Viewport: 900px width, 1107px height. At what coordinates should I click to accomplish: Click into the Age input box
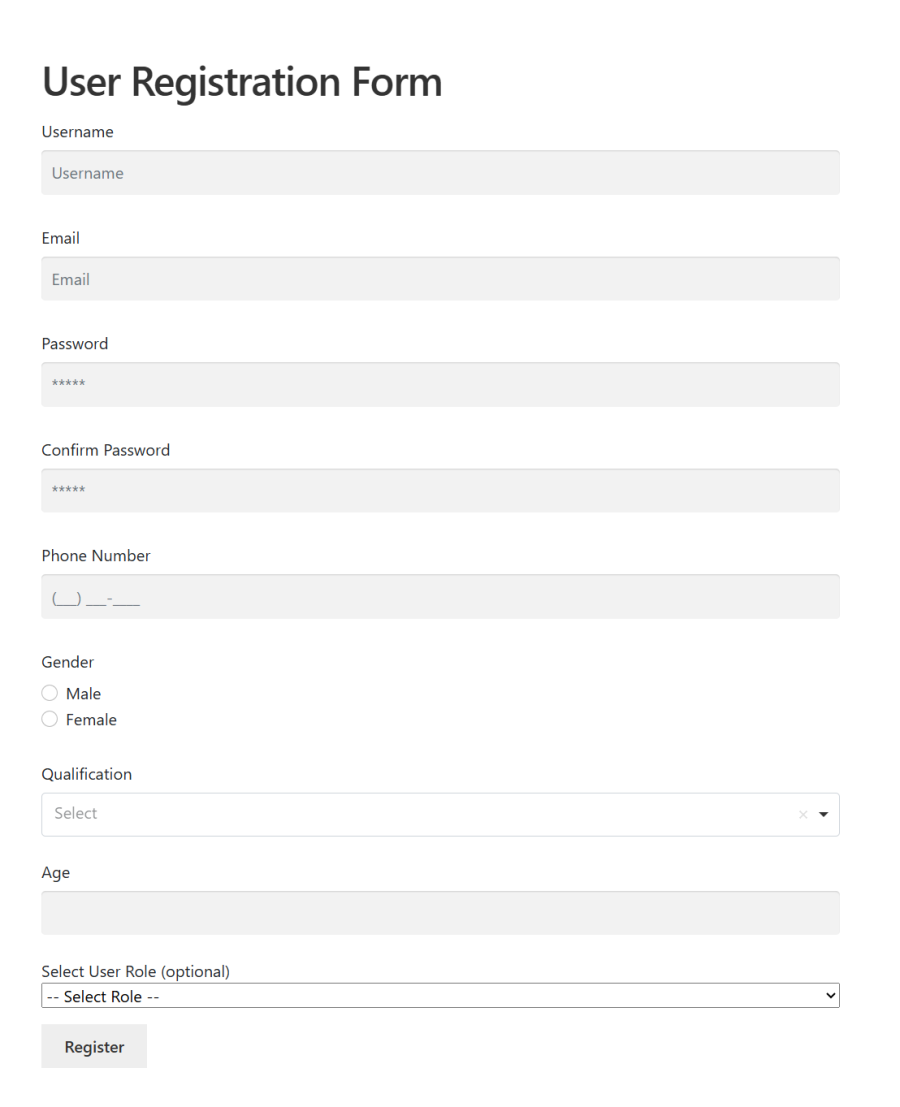(440, 913)
